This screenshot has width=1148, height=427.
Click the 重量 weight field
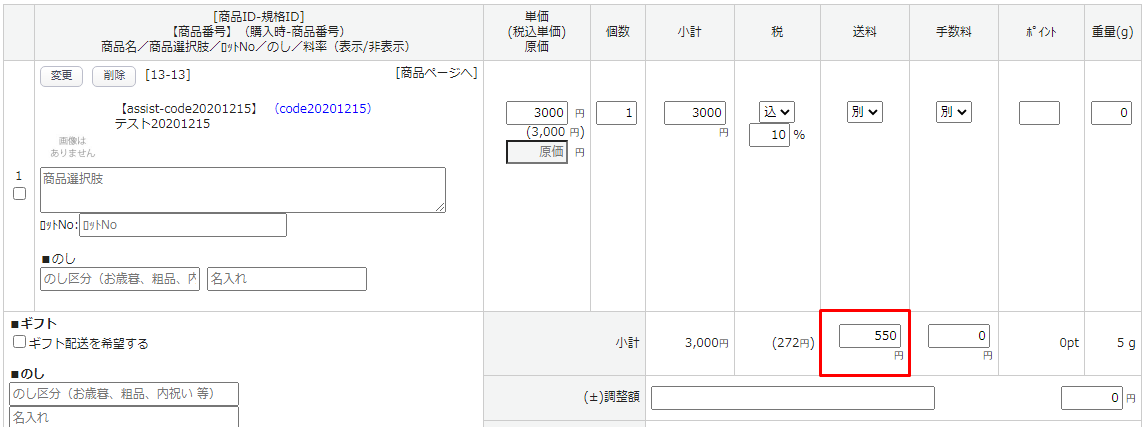point(1111,113)
